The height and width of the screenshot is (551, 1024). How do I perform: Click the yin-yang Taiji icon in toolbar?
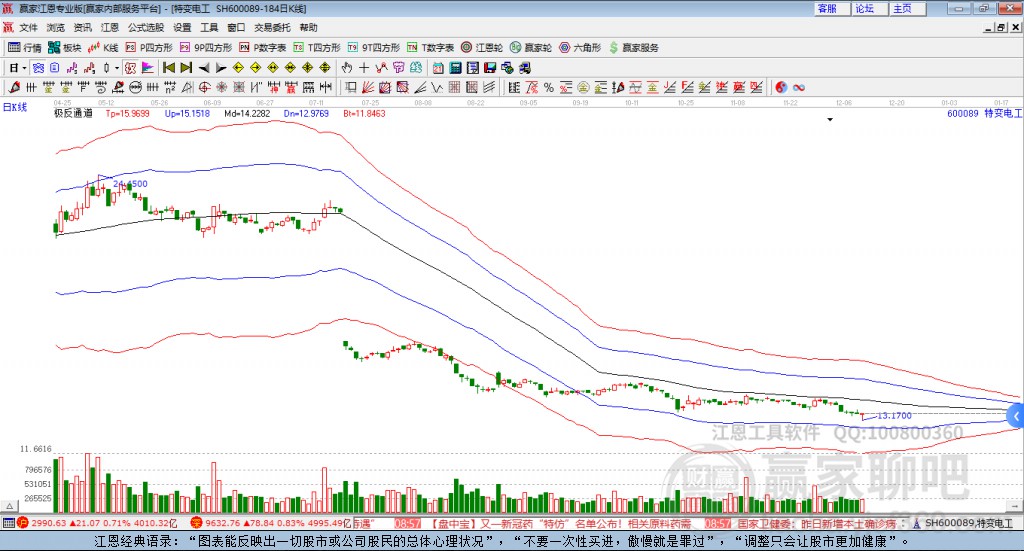(x=782, y=87)
